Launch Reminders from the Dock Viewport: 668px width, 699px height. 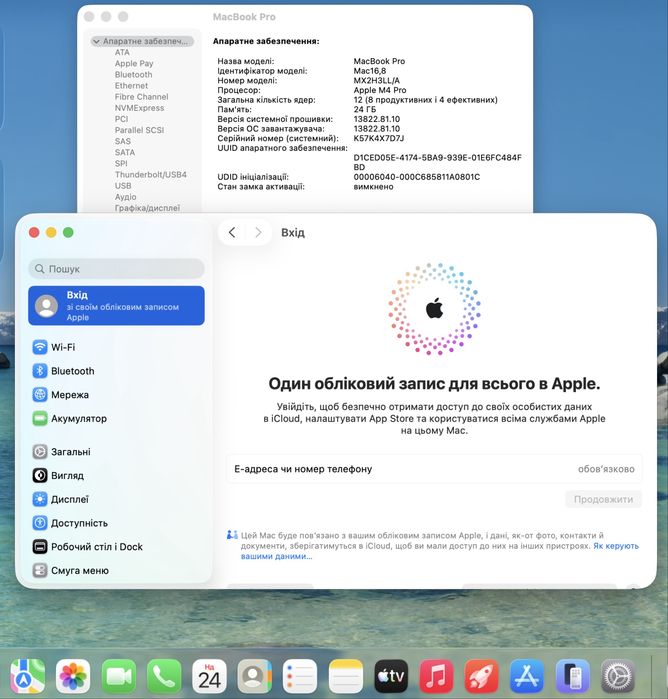click(301, 676)
